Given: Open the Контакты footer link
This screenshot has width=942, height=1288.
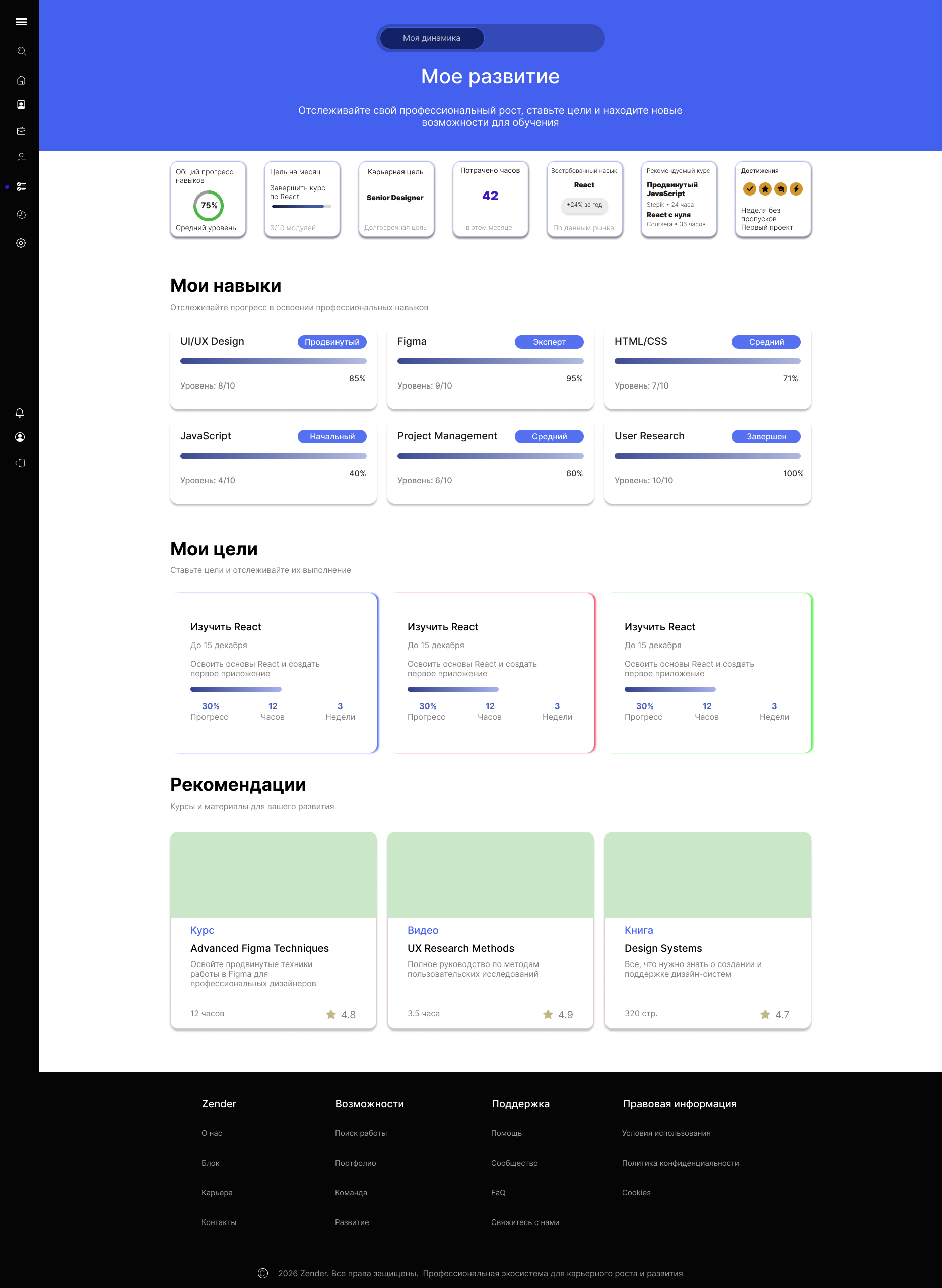Looking at the screenshot, I should 219,1222.
